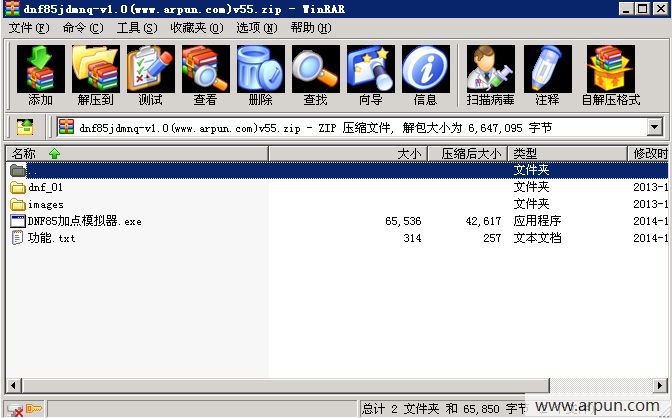The width and height of the screenshot is (672, 418).
Task: Select the dnf_01 folder name
Action: (x=45, y=187)
